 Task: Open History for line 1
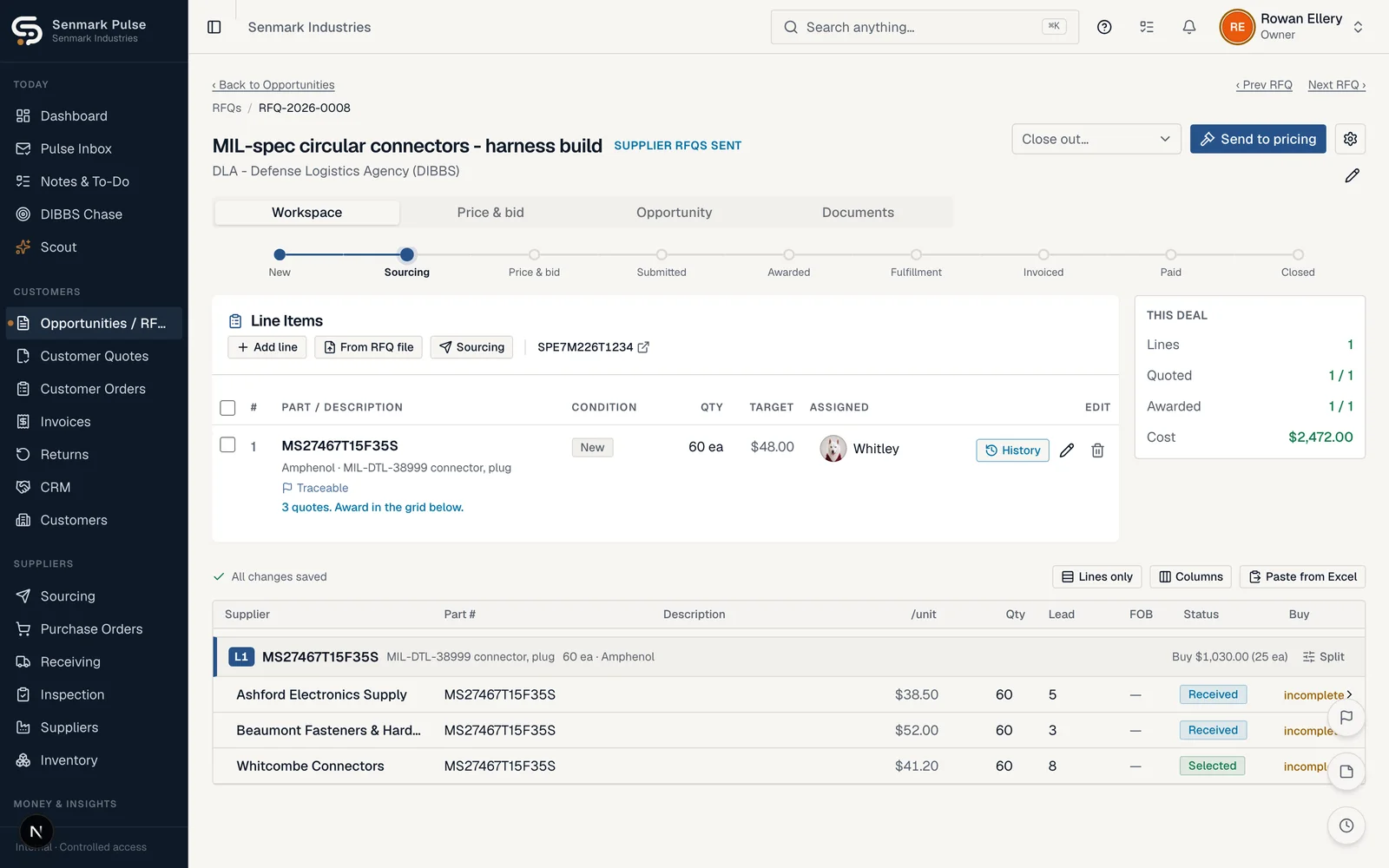pos(1013,450)
